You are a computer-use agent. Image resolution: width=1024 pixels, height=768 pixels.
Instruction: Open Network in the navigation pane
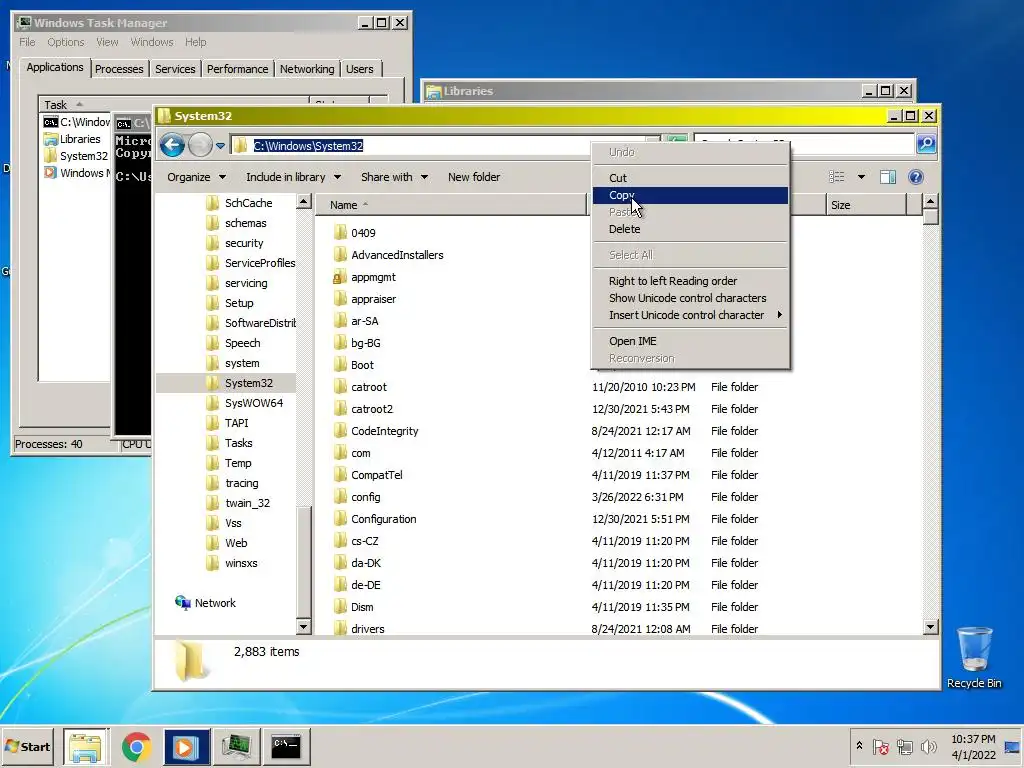point(205,603)
